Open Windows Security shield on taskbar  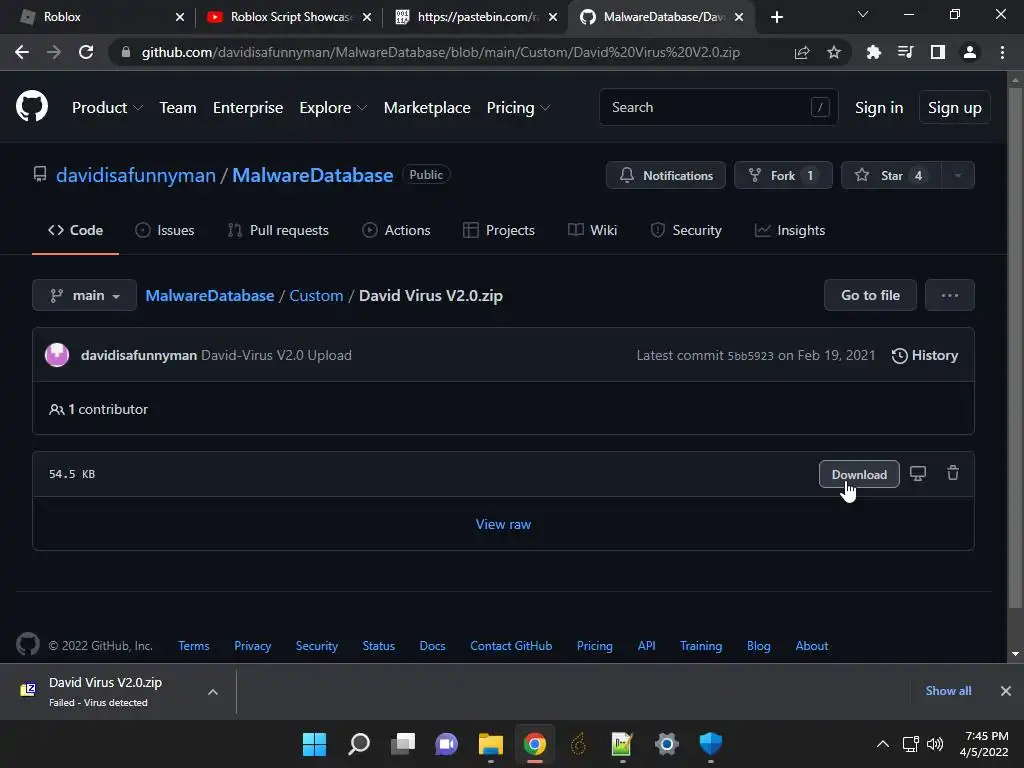pyautogui.click(x=711, y=744)
